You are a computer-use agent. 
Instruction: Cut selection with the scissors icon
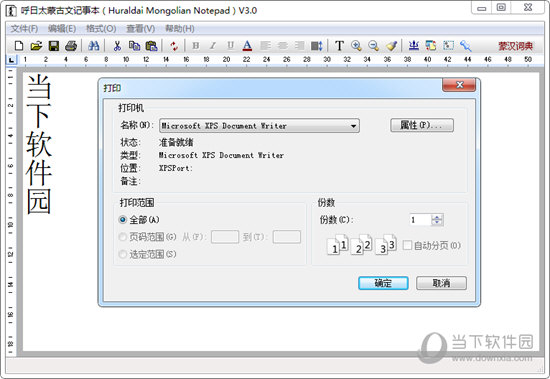(117, 46)
